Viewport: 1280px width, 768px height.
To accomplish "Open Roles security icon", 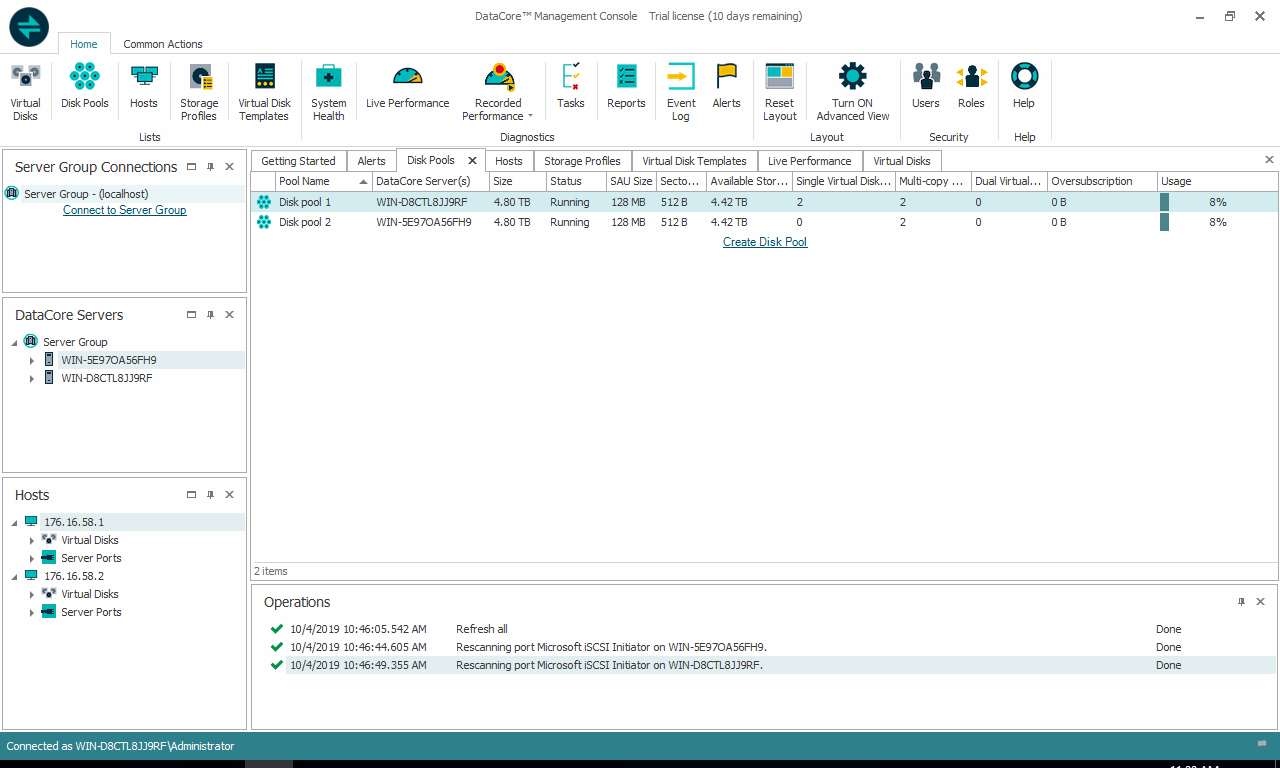I will tap(971, 87).
